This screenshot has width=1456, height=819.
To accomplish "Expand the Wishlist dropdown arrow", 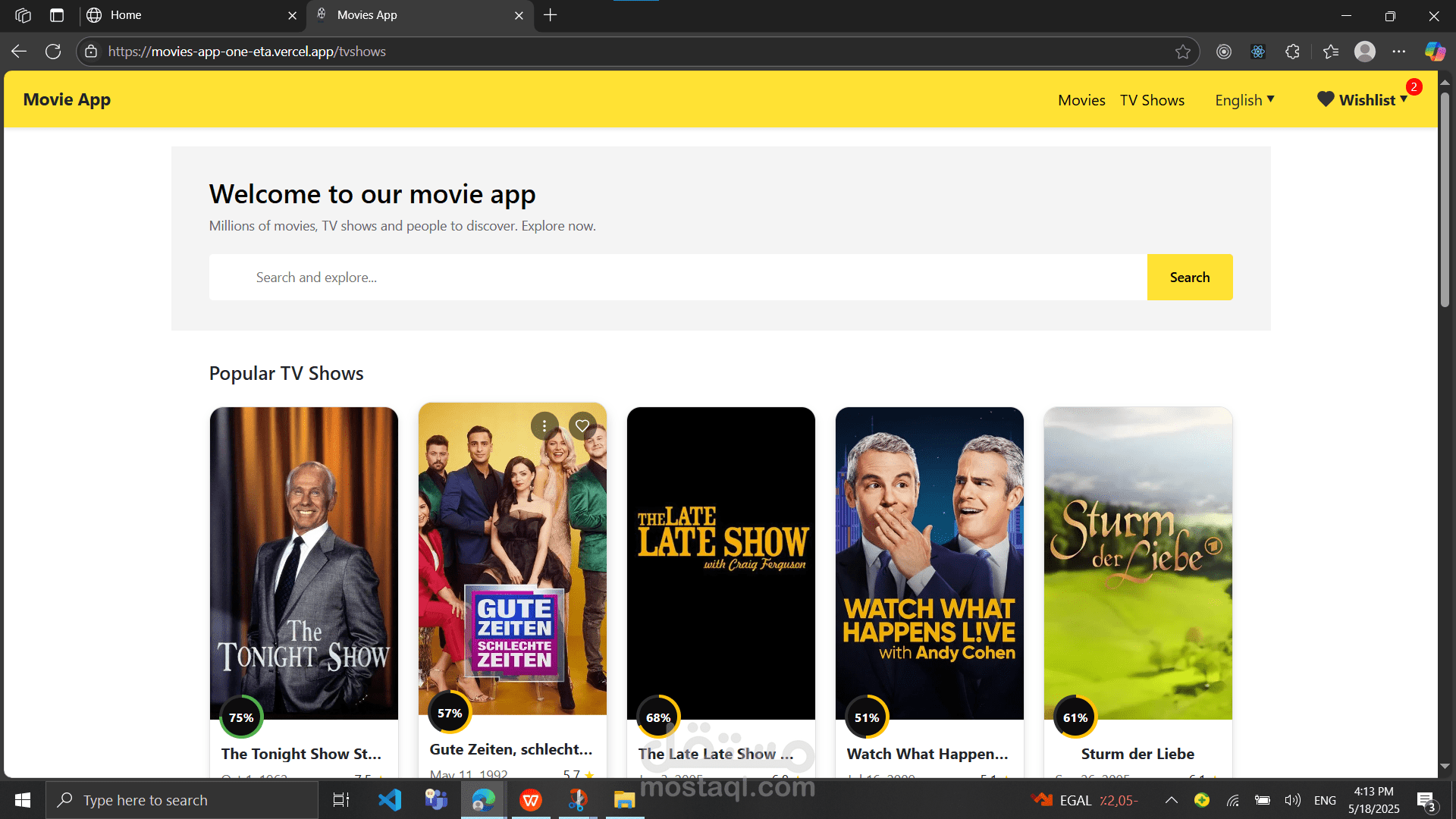I will [1404, 99].
